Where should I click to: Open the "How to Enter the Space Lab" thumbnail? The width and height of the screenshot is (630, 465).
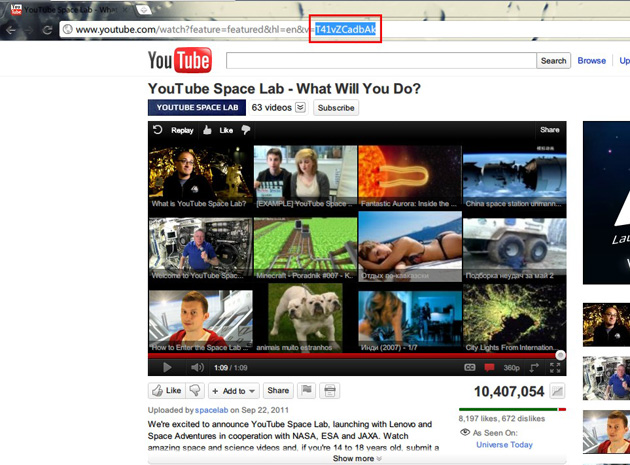pos(200,322)
